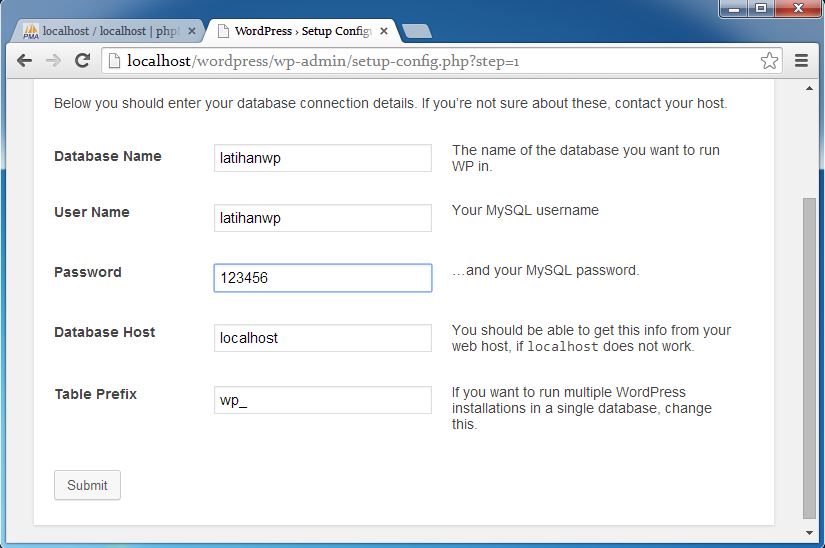Click the scrollbar up arrow

coord(809,88)
